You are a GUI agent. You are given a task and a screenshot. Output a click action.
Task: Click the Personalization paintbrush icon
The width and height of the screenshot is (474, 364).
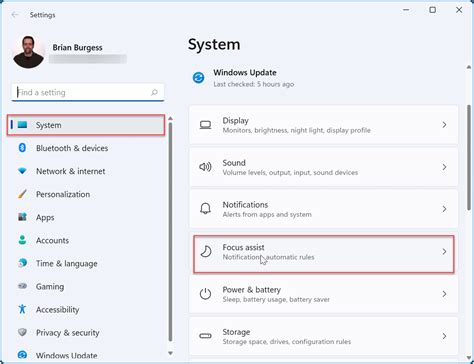tap(22, 194)
